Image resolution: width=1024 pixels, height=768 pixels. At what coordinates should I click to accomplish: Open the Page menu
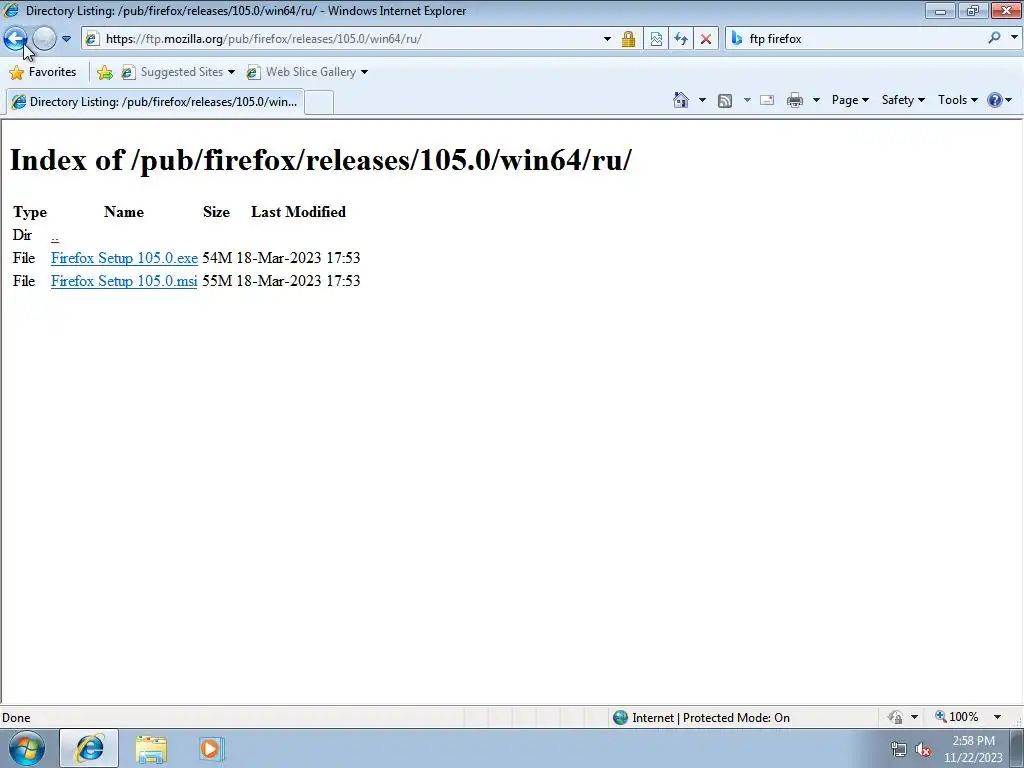tap(850, 100)
